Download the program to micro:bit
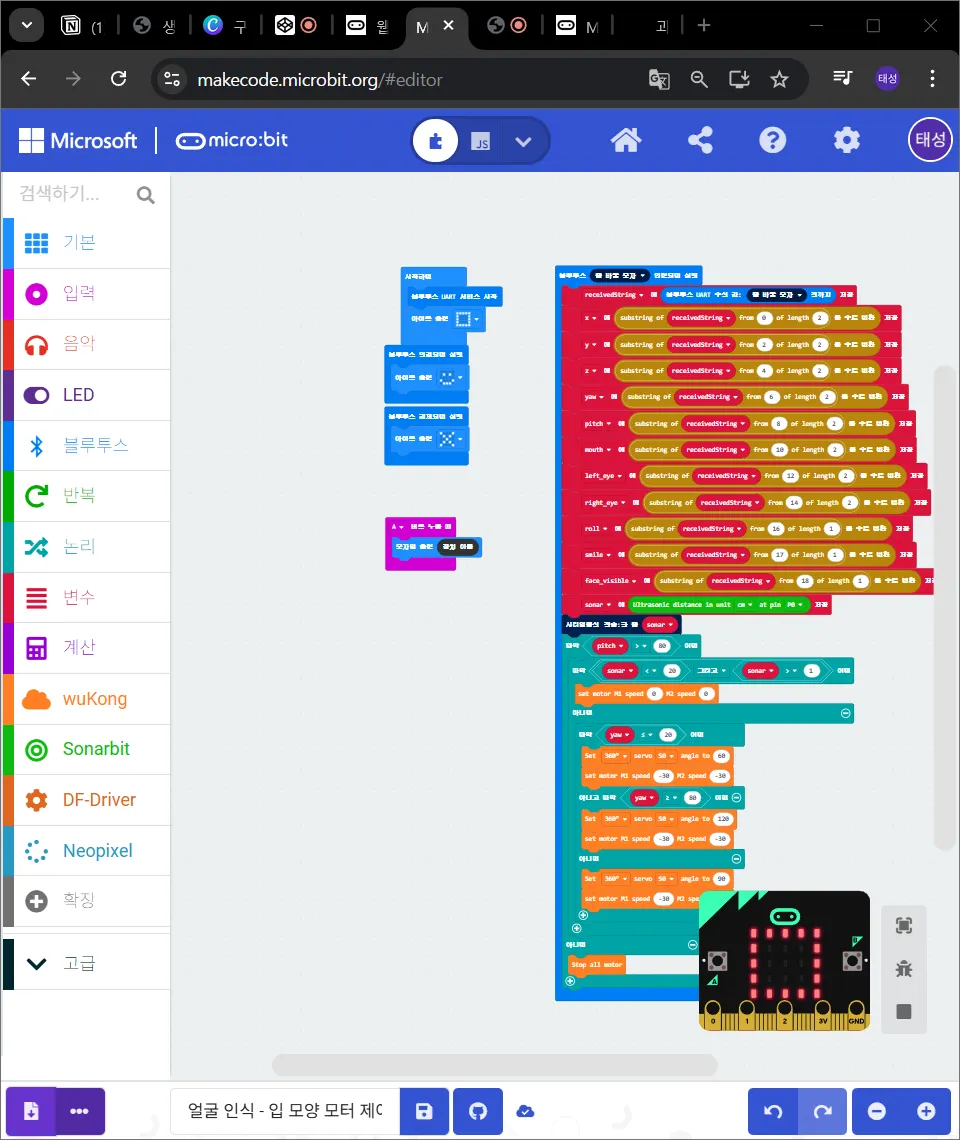 point(31,1111)
